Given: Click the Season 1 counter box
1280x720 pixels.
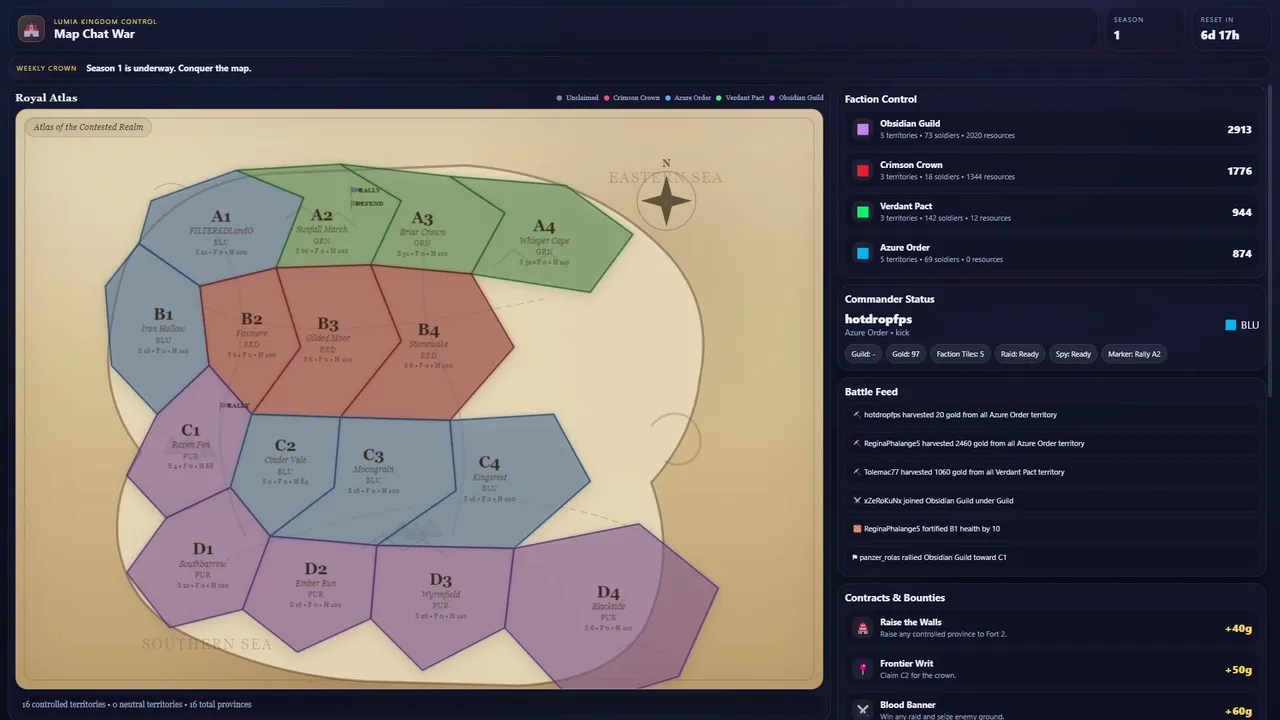Looking at the screenshot, I should click(x=1143, y=28).
